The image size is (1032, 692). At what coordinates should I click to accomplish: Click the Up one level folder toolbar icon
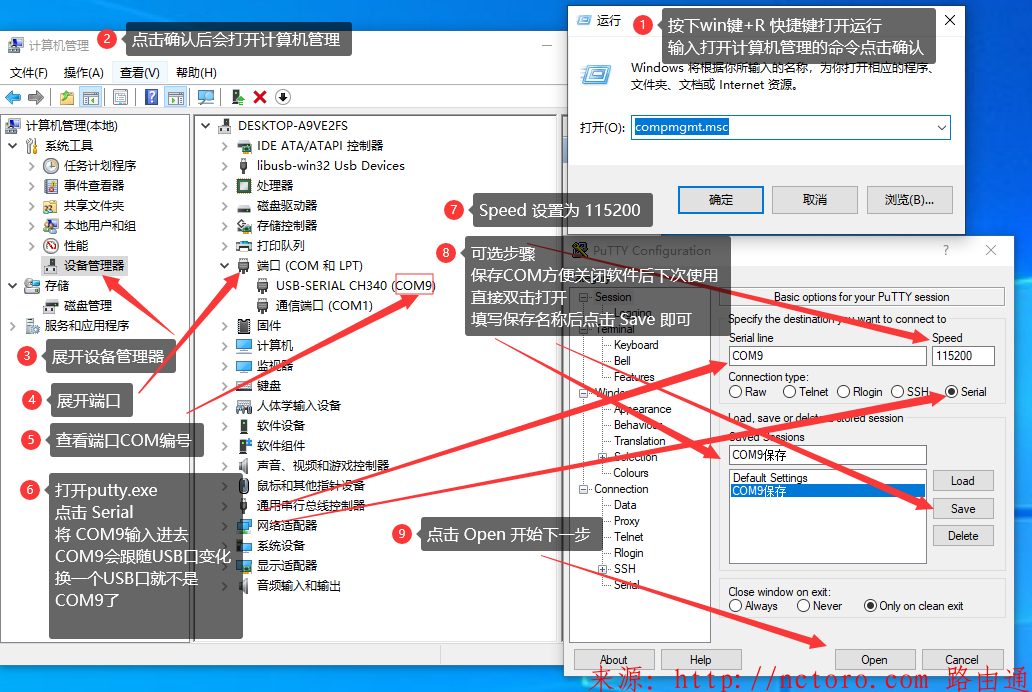[66, 97]
